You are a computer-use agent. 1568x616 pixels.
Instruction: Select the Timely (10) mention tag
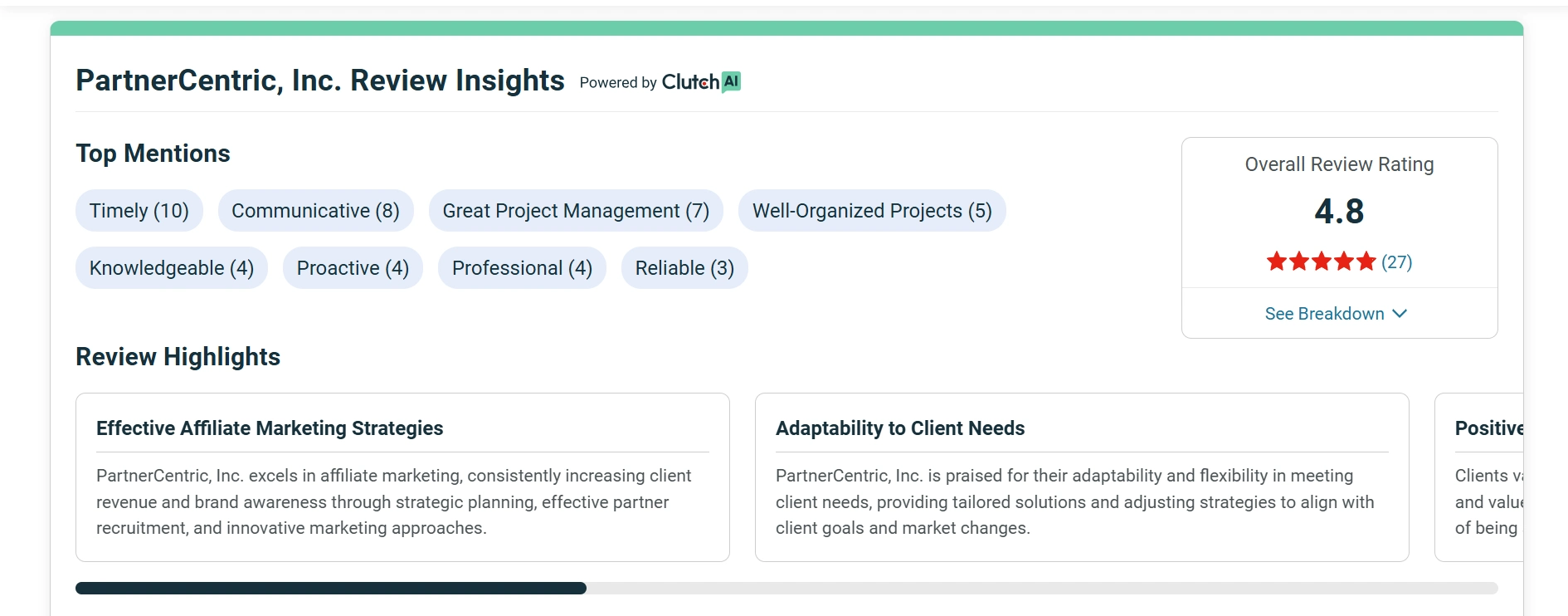[139, 211]
